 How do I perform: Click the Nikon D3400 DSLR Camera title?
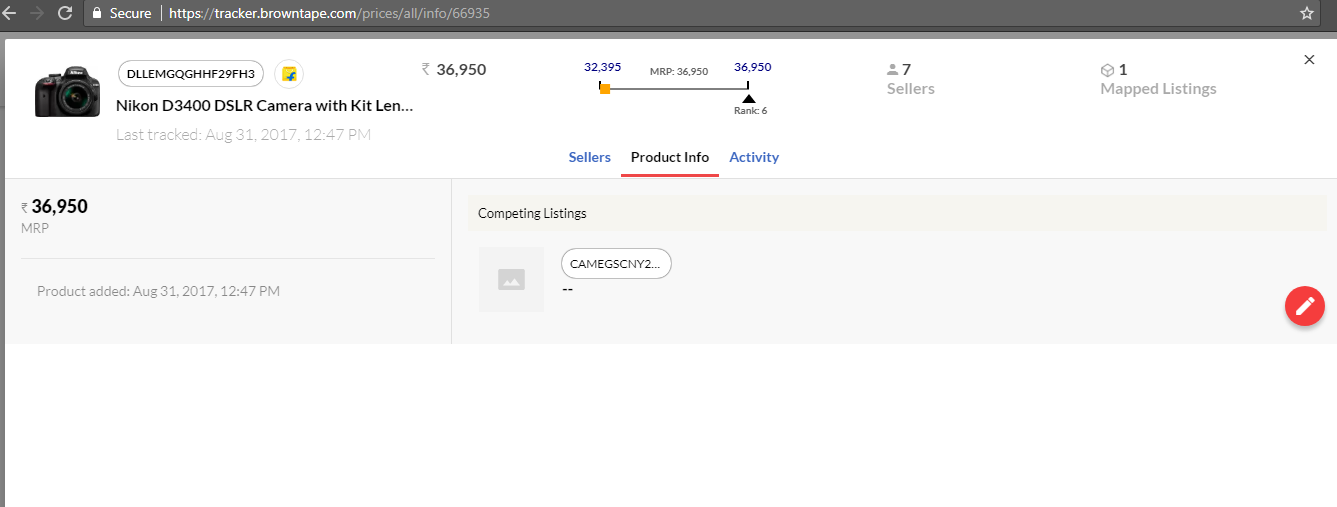[x=265, y=105]
